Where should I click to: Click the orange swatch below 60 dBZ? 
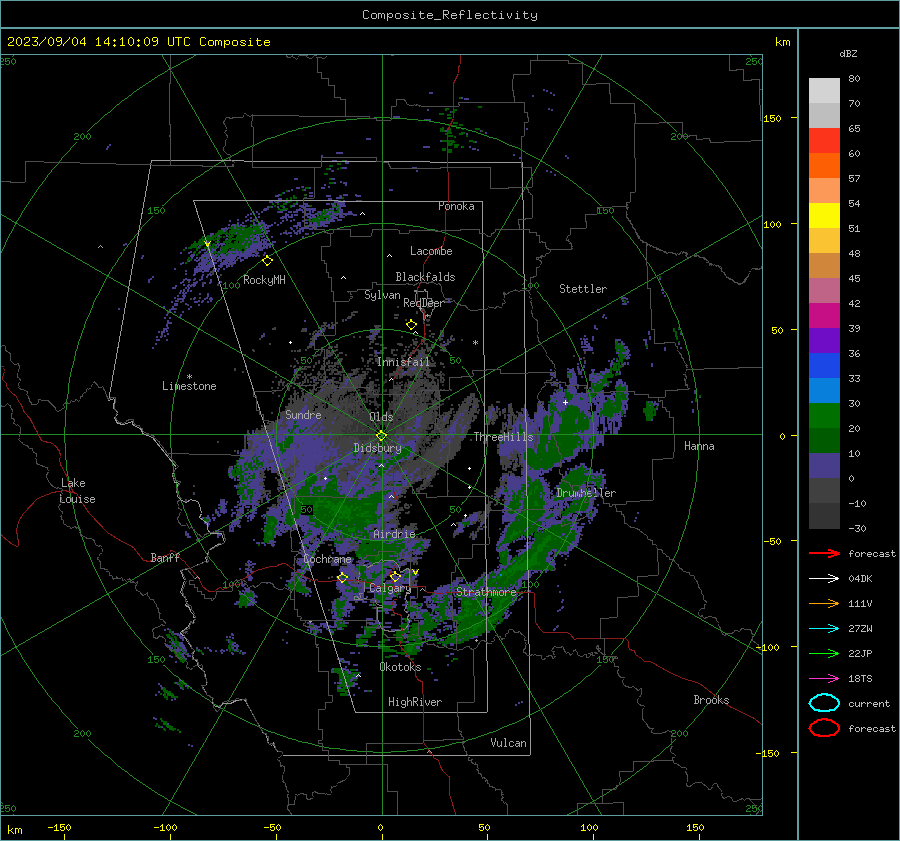824,165
